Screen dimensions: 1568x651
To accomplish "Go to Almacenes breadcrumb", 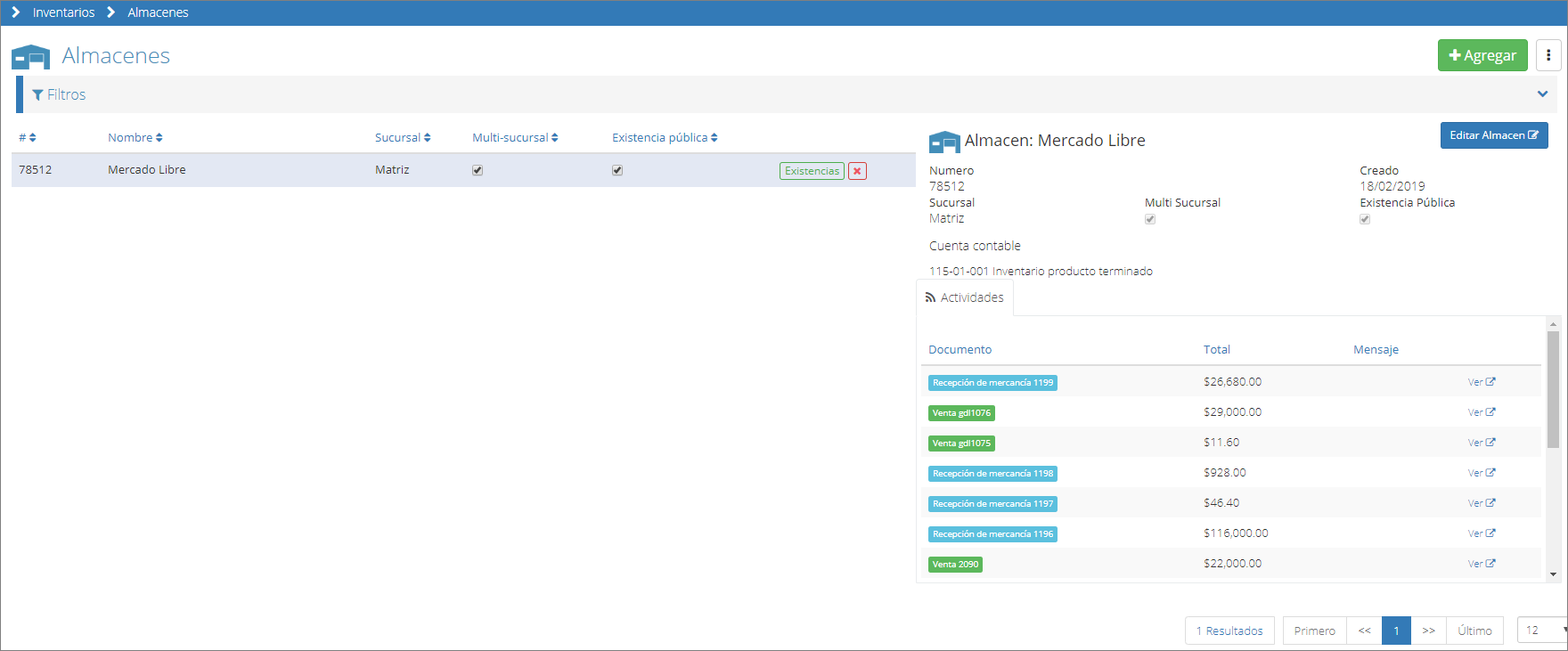I will [158, 12].
